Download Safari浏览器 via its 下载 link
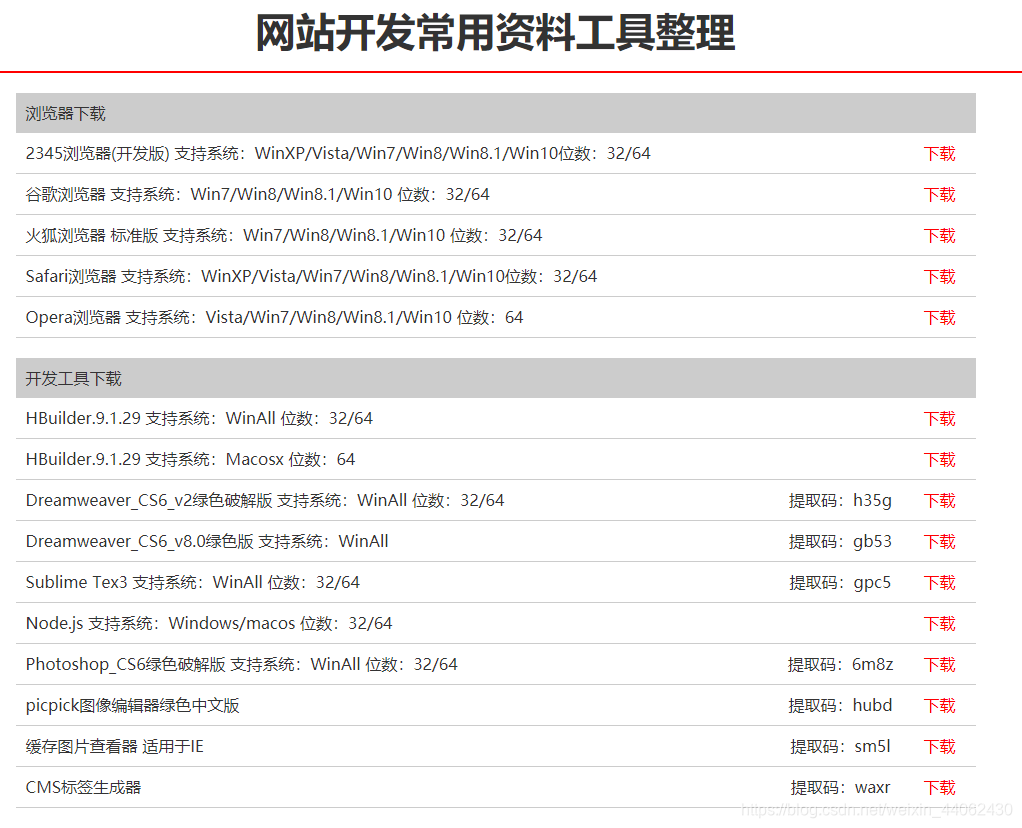 [939, 277]
